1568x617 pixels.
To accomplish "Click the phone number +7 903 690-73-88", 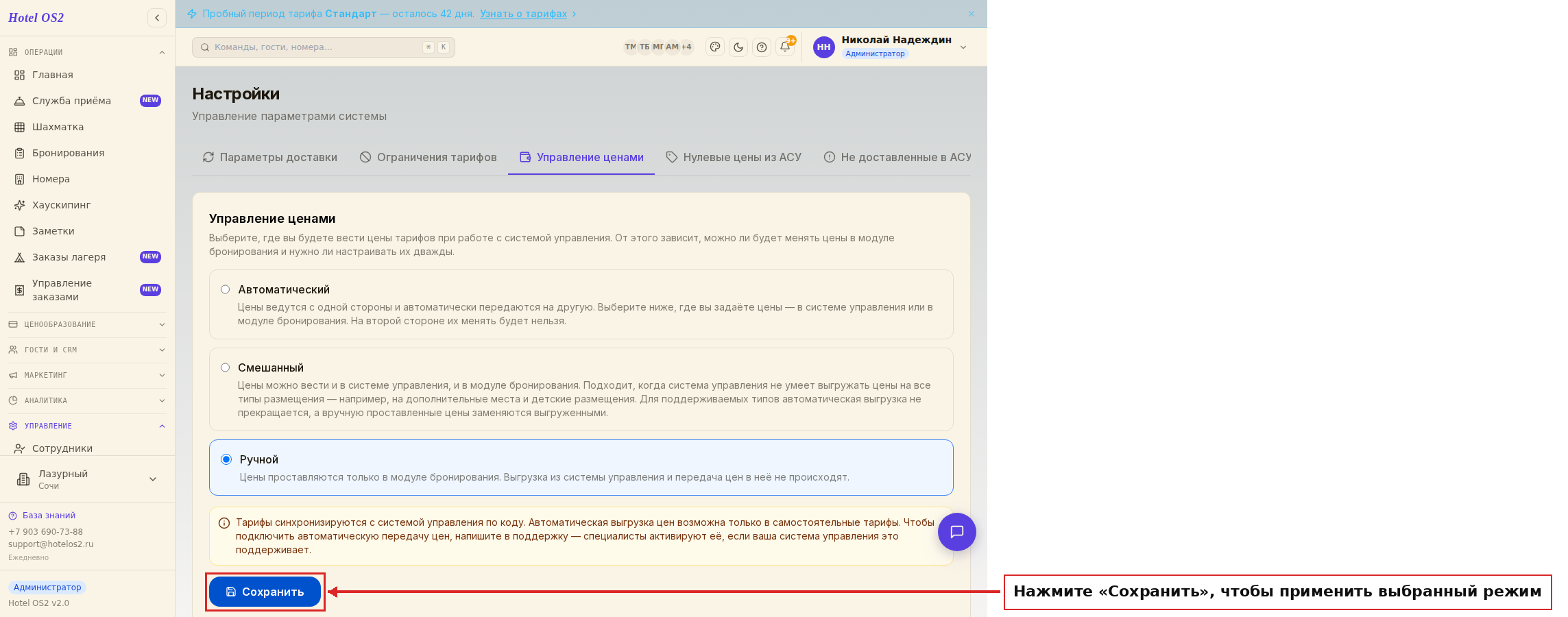I will coord(45,532).
